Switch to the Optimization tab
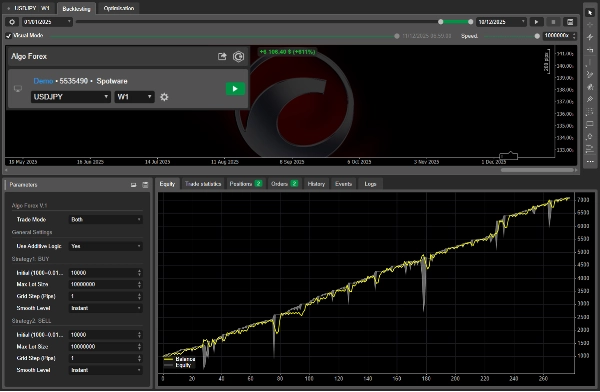Viewport: 600px width, 392px height. [119, 8]
